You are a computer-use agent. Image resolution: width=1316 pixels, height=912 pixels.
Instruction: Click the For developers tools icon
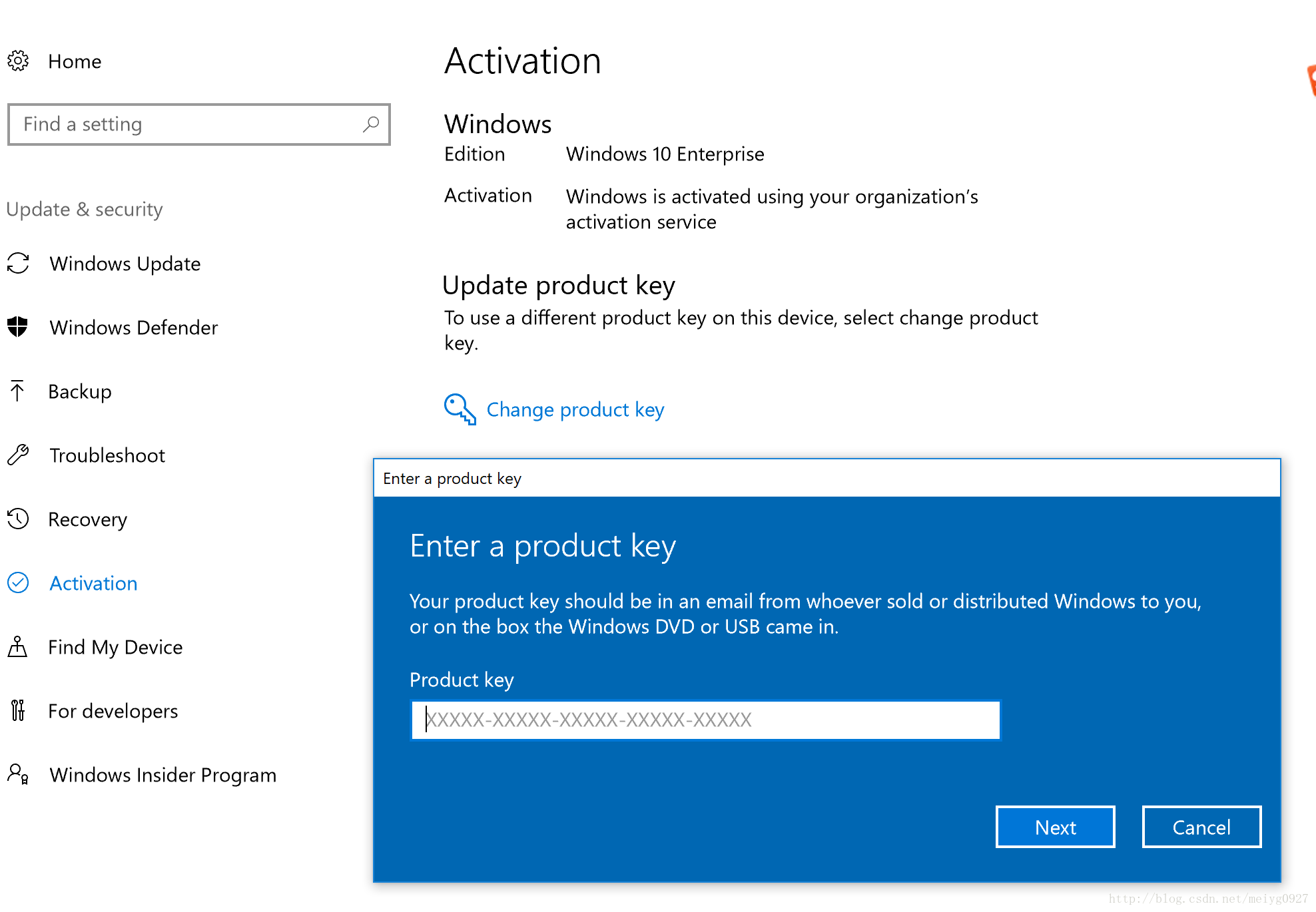pyautogui.click(x=18, y=710)
